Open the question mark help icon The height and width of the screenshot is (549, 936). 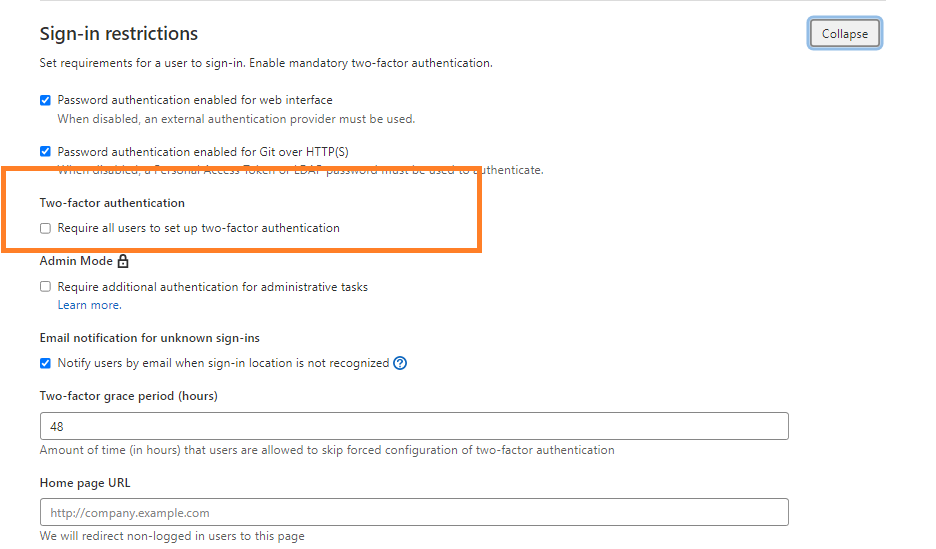pyautogui.click(x=400, y=363)
